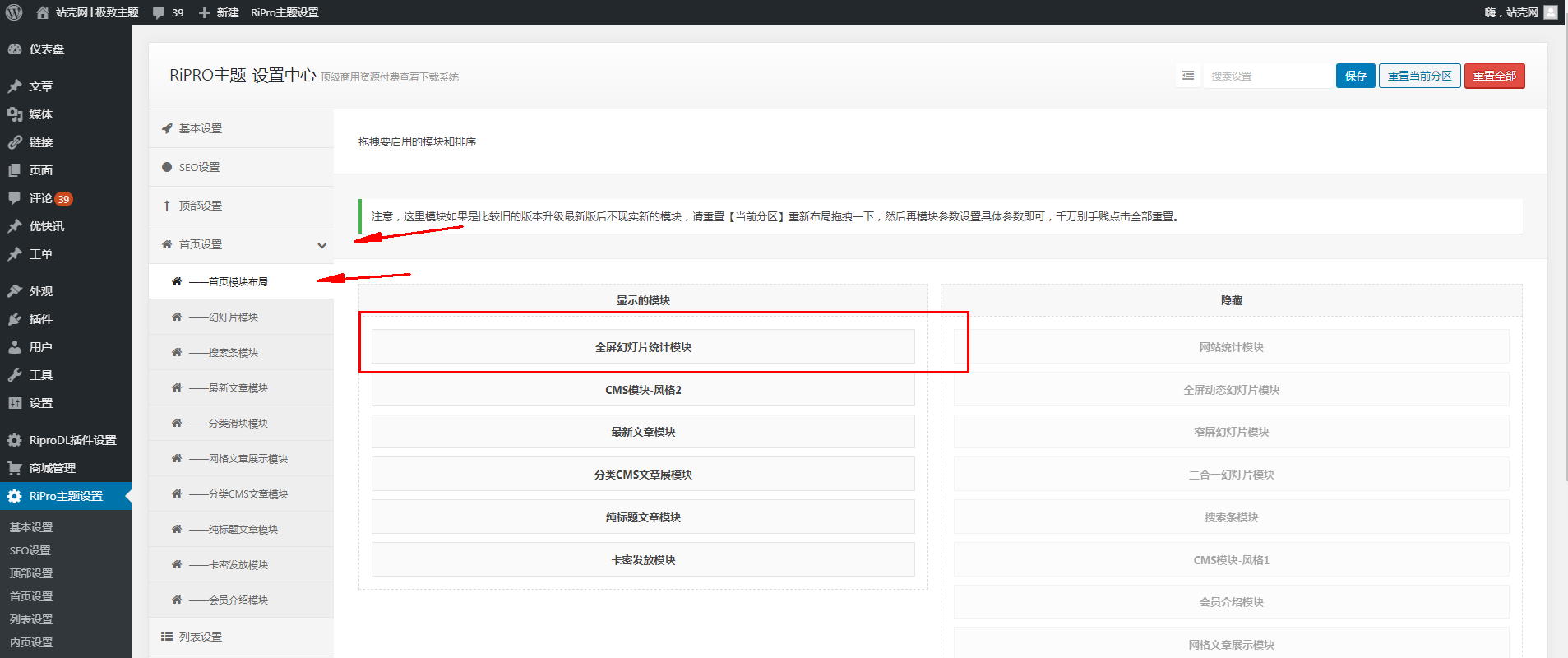This screenshot has width=1568, height=658.
Task: Click the 插件 plugin icon
Action: point(15,319)
